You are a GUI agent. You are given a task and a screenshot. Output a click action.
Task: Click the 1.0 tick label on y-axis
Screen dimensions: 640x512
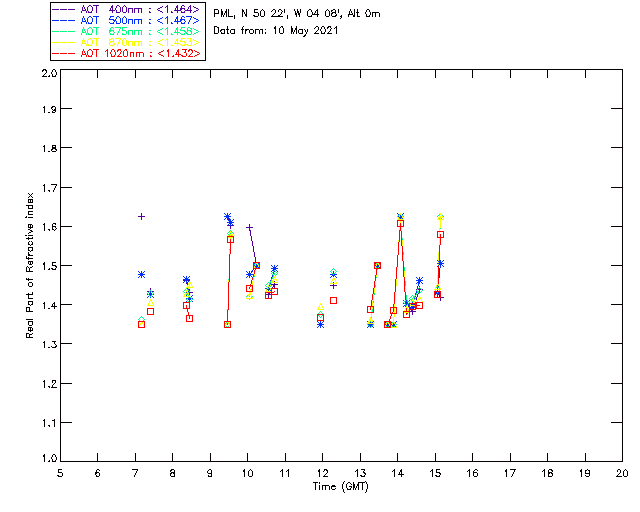(x=48, y=461)
